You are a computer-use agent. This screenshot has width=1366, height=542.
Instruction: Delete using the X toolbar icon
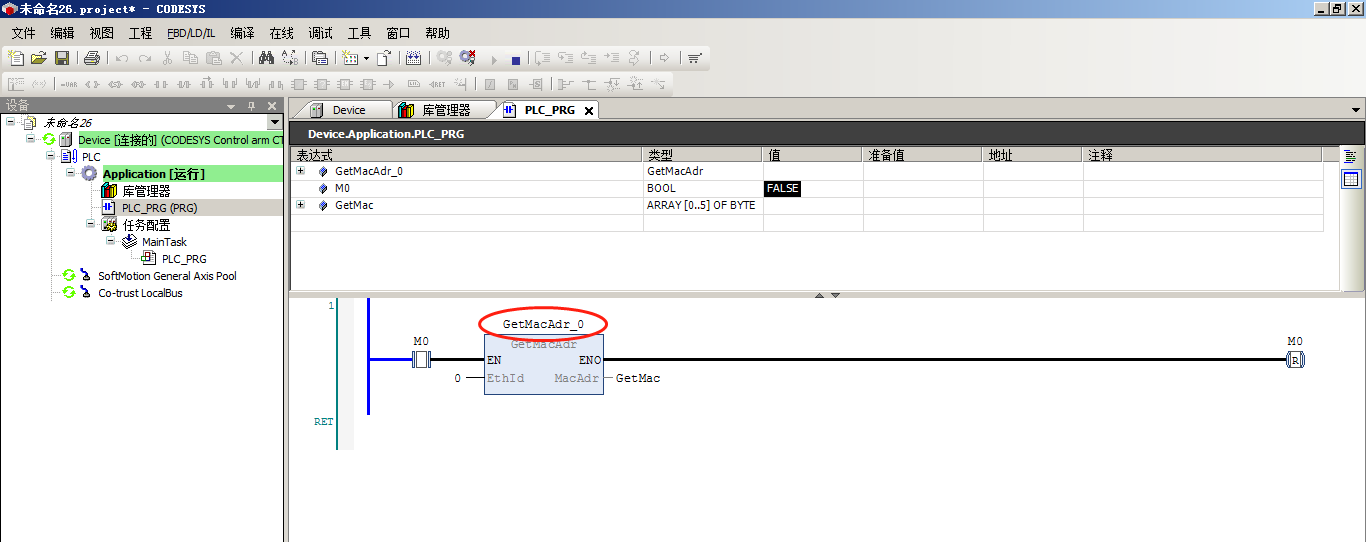click(x=236, y=58)
